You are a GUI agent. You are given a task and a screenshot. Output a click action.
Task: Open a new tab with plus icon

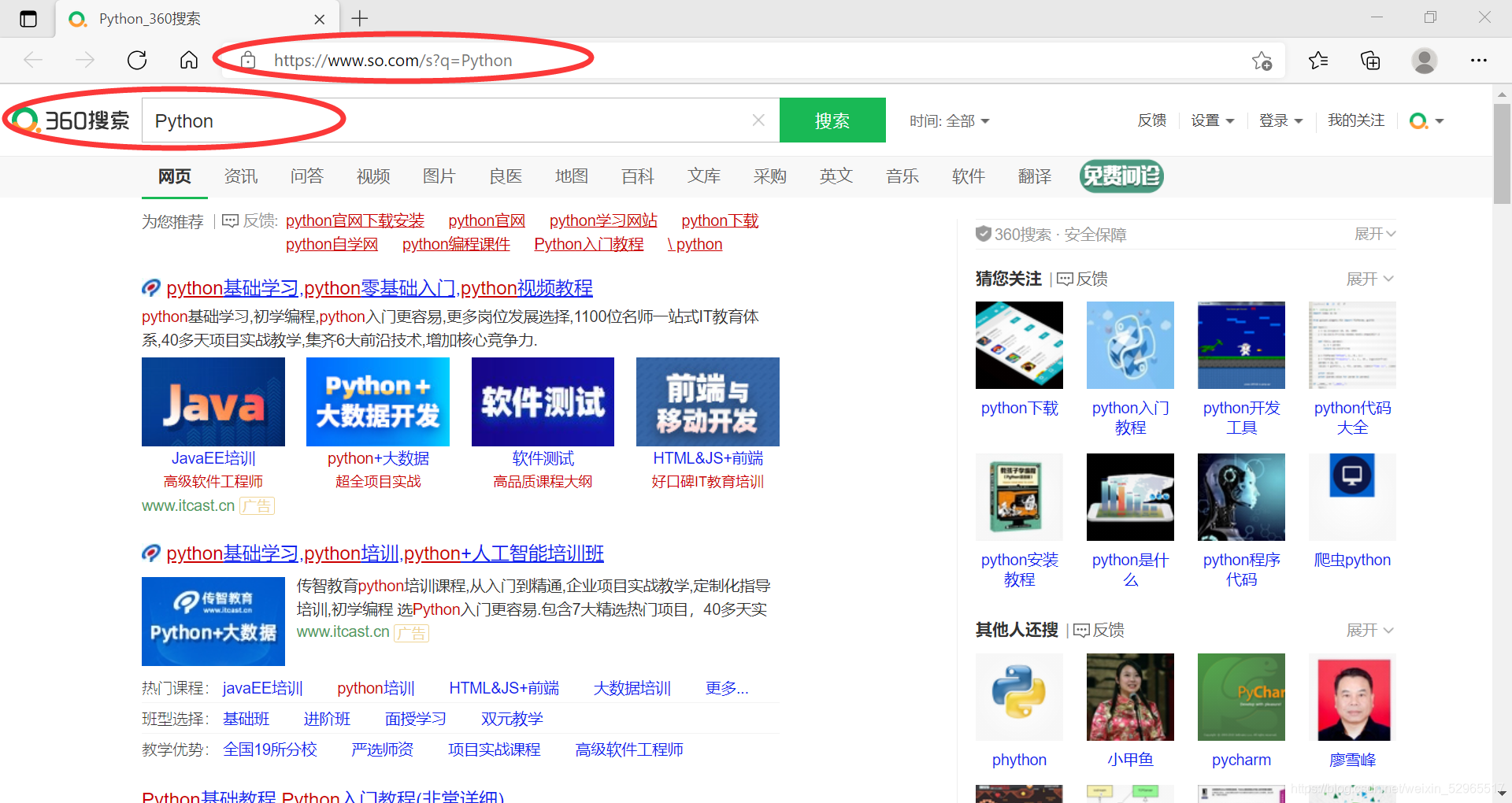[x=360, y=18]
